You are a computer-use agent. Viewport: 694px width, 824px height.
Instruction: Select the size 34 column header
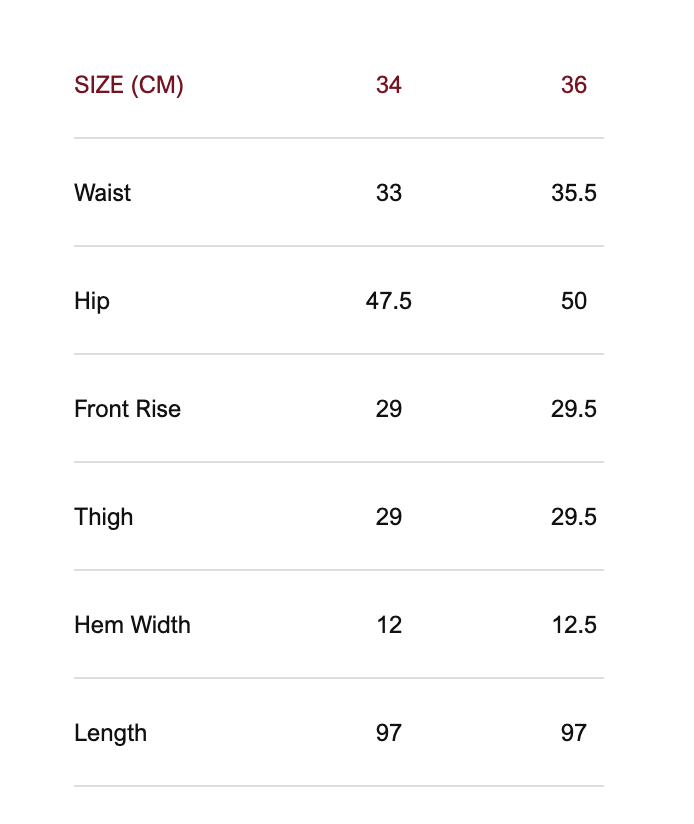389,85
